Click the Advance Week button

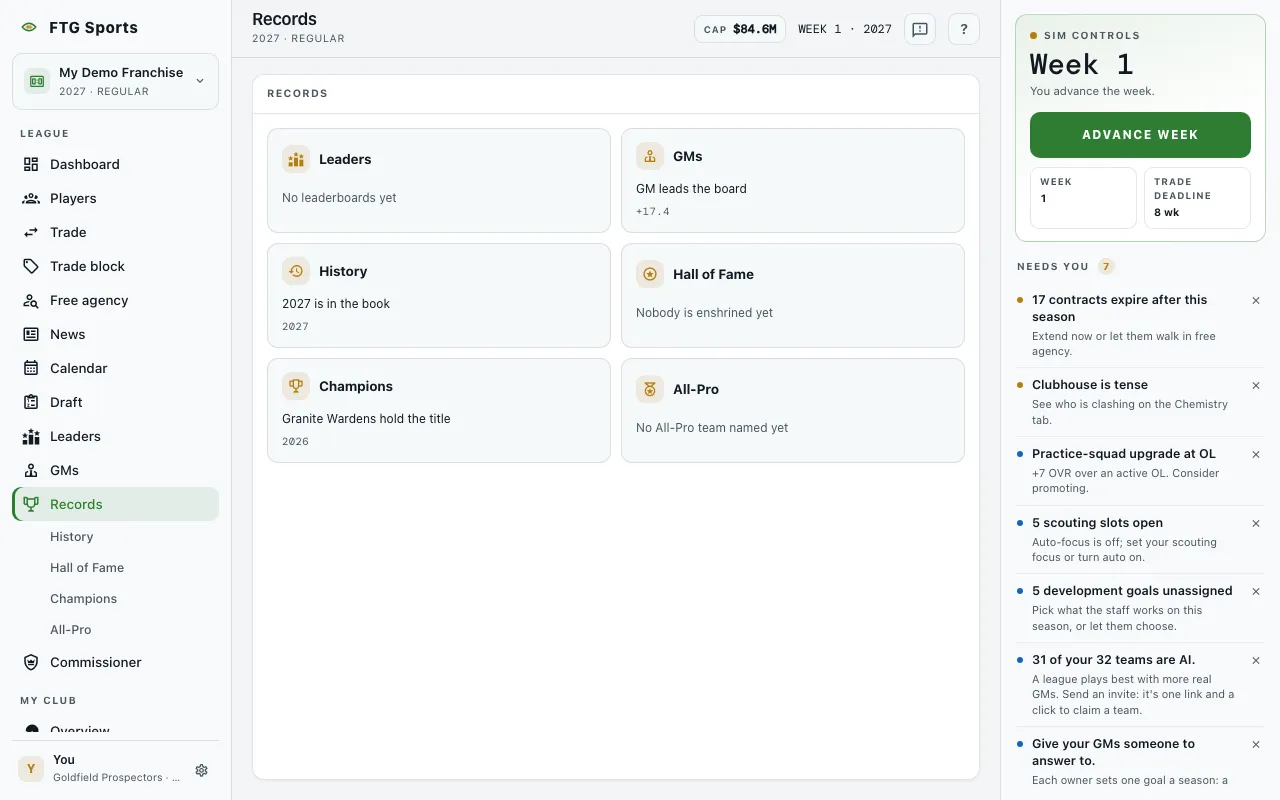[1140, 134]
